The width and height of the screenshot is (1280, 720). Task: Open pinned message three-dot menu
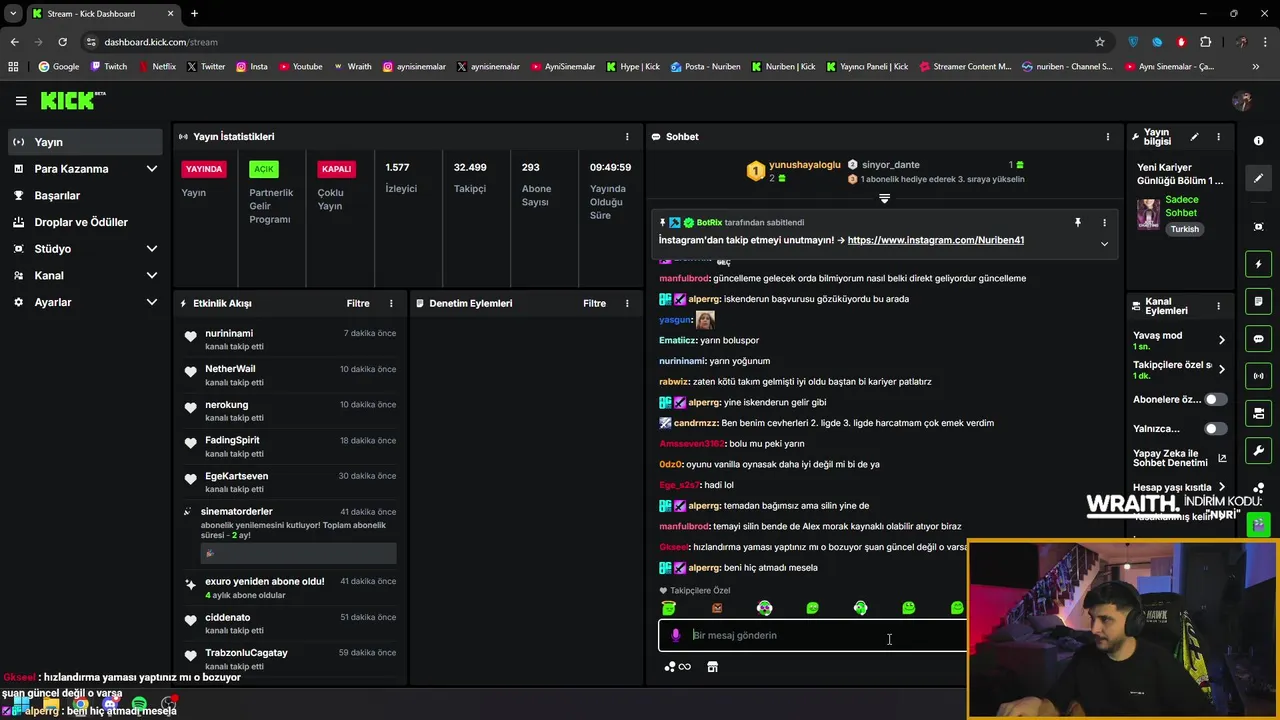pos(1104,222)
